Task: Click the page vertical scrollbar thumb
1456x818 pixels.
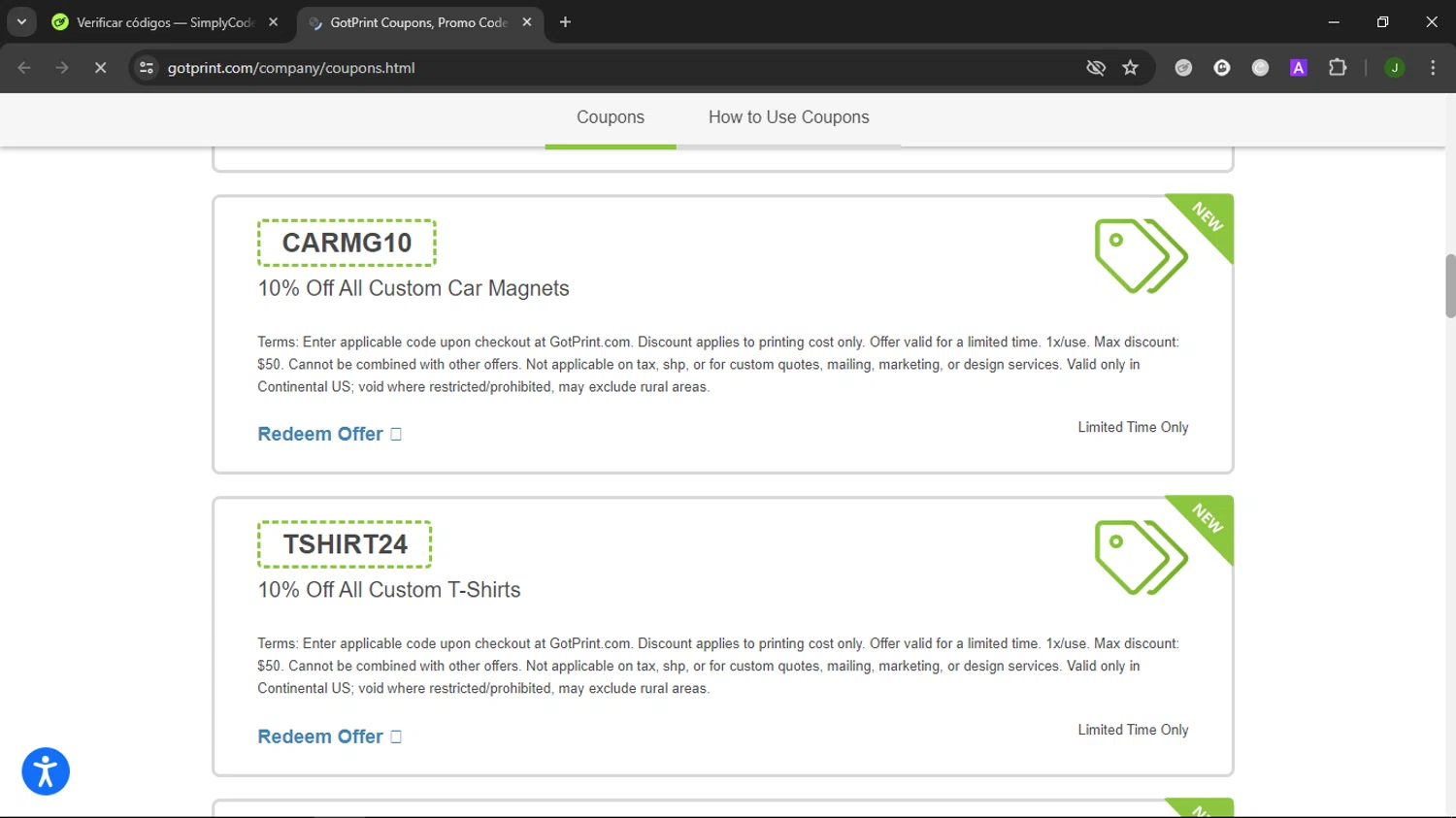Action: tap(1450, 285)
